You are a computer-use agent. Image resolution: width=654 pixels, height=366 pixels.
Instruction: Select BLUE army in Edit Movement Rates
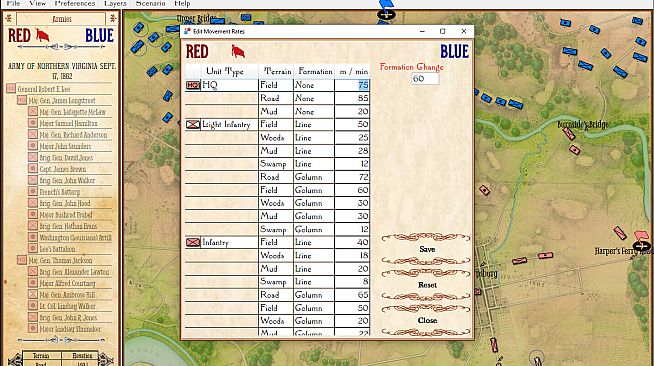pyautogui.click(x=454, y=52)
